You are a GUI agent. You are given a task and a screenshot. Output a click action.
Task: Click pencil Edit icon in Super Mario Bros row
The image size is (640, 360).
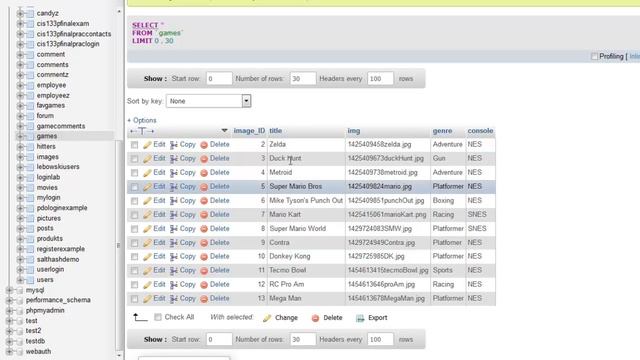coord(147,187)
